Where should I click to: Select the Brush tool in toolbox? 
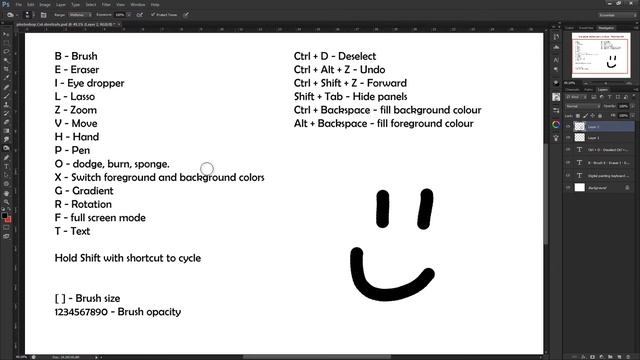[6, 96]
